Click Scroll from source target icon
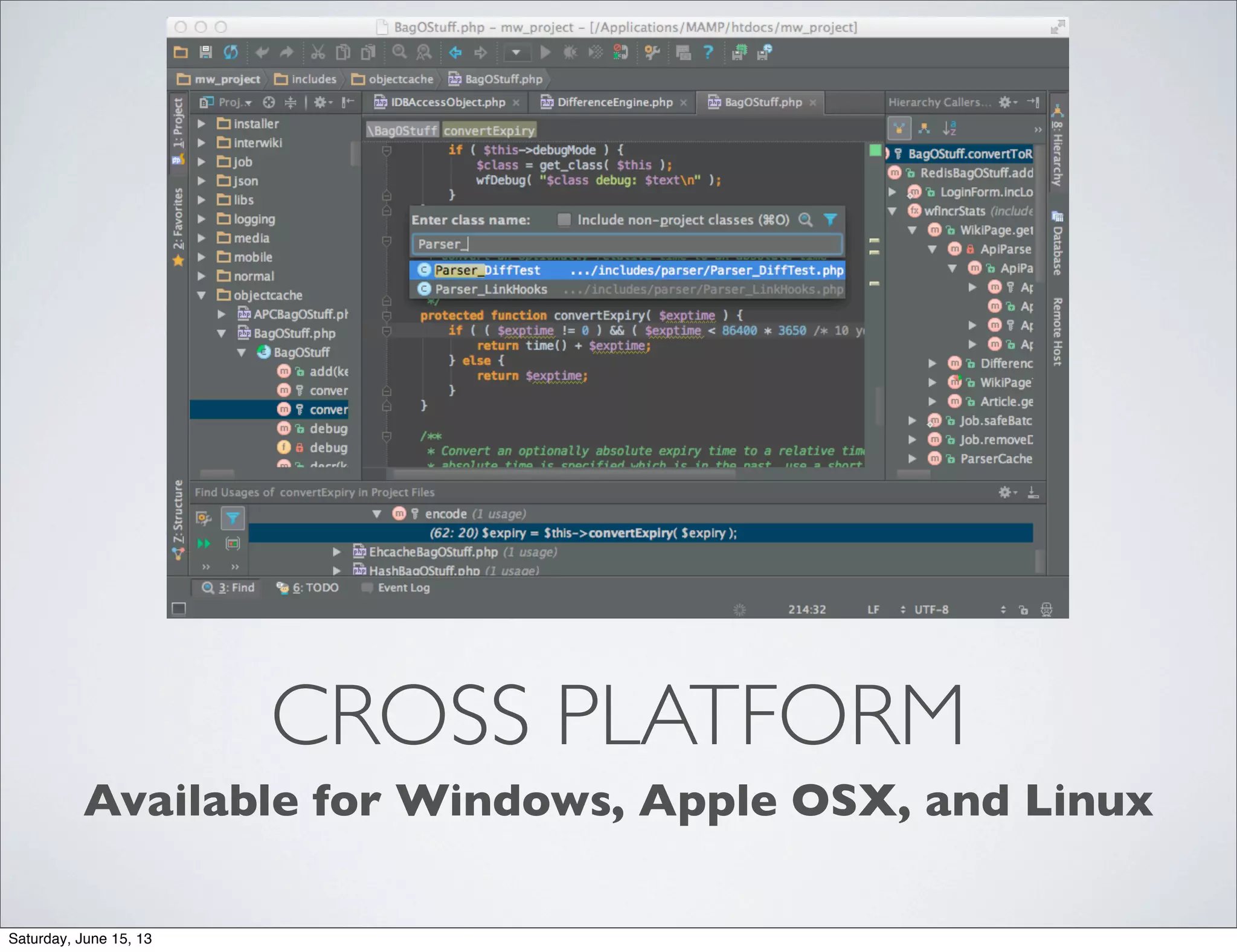This screenshot has width=1237, height=952. [269, 103]
